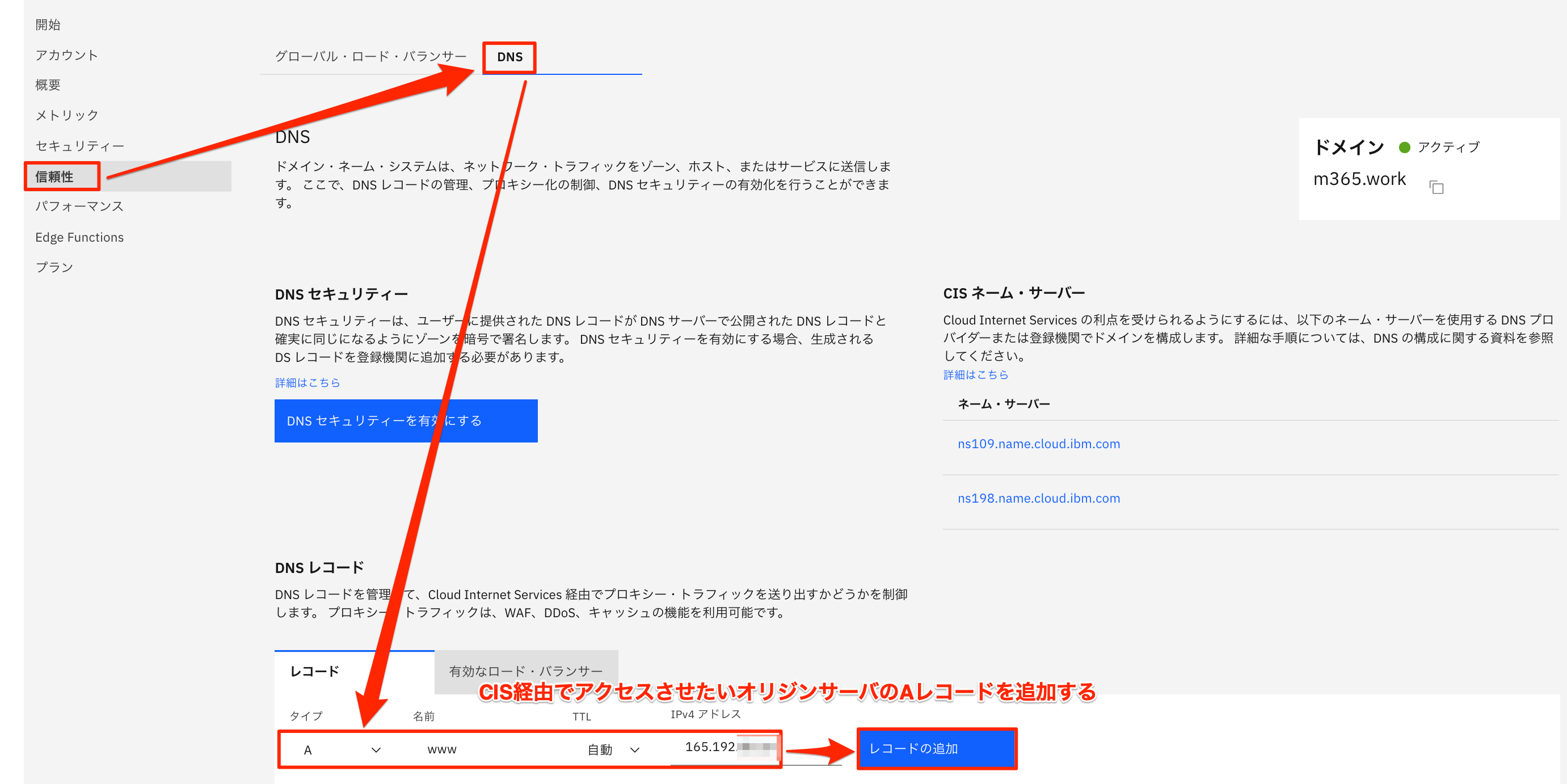Image resolution: width=1567 pixels, height=784 pixels.
Task: Click the IPv4 アドレス input field
Action: pos(724,748)
